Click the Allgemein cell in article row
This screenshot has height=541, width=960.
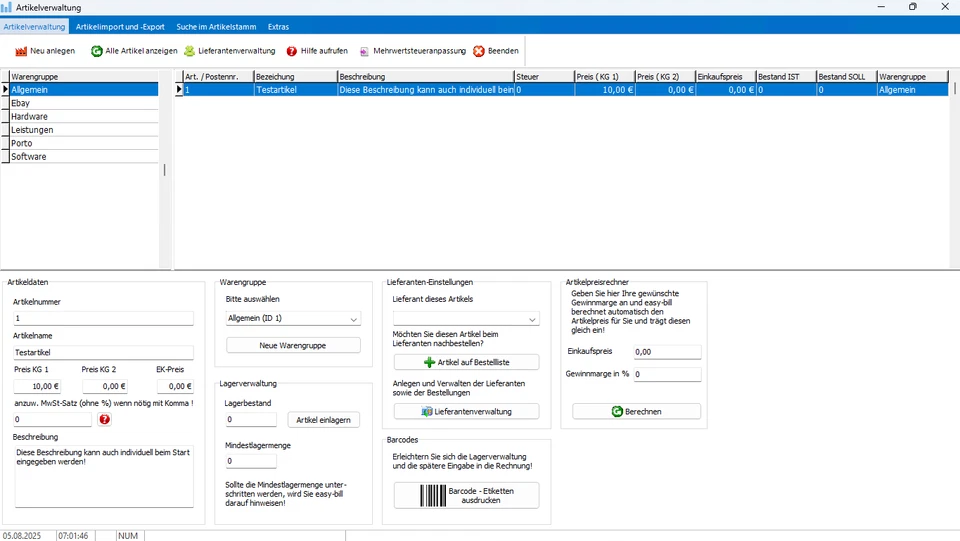(x=912, y=89)
